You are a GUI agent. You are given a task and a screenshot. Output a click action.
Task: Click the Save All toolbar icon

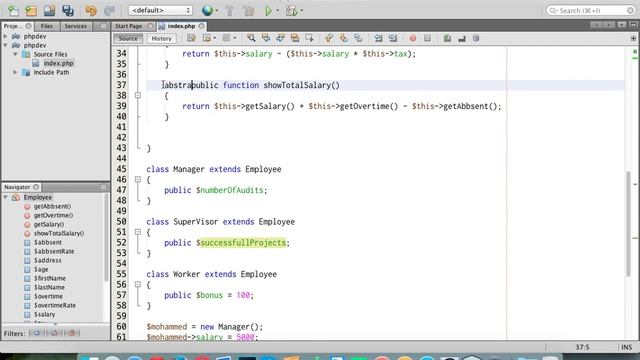click(68, 11)
